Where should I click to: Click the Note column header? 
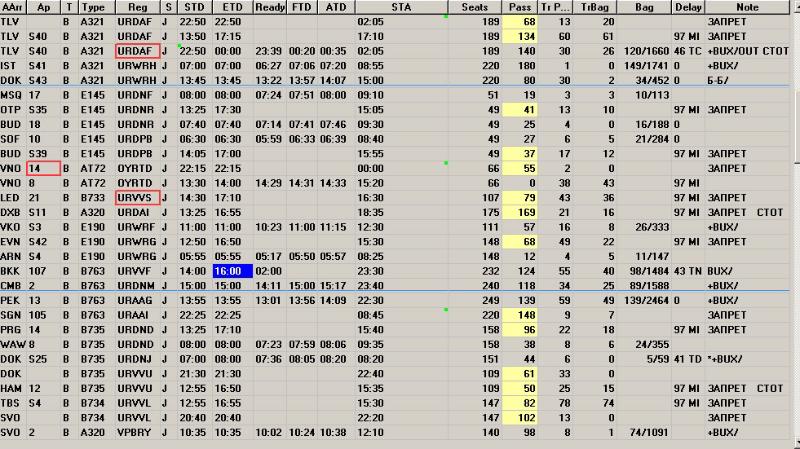point(747,7)
